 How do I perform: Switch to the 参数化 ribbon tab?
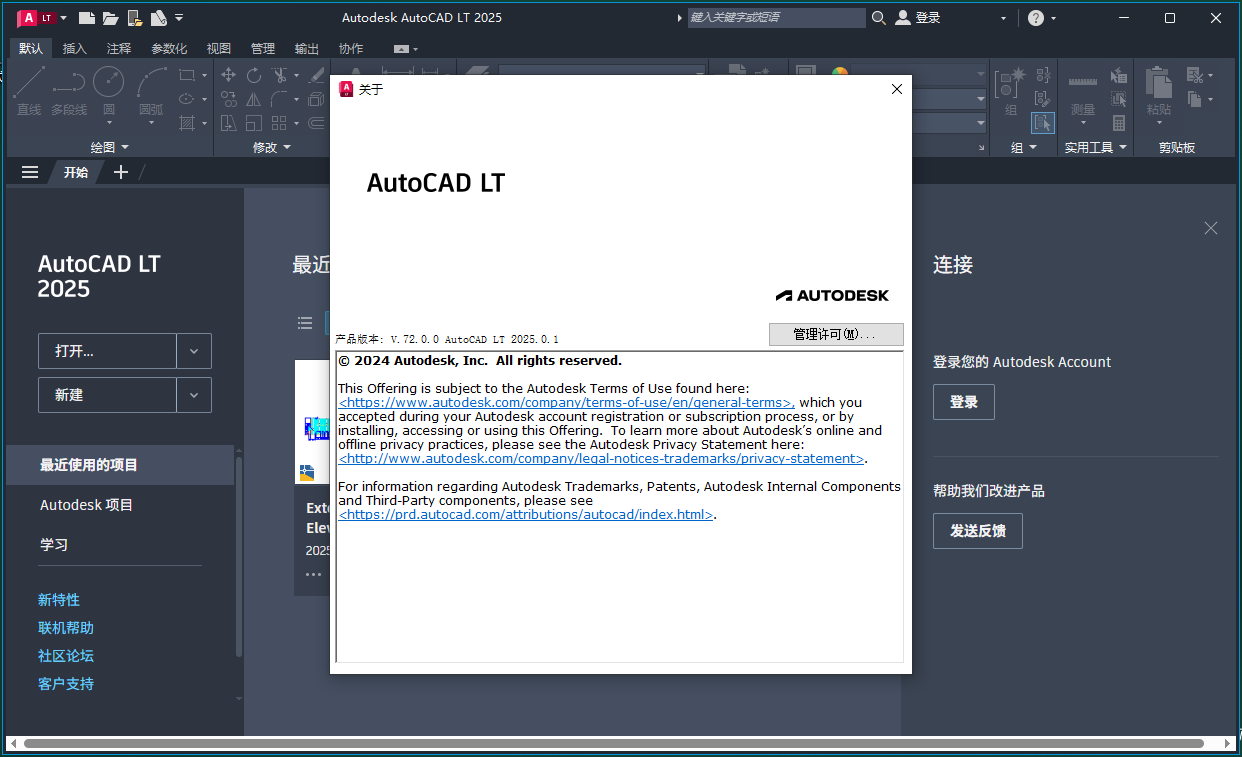169,49
